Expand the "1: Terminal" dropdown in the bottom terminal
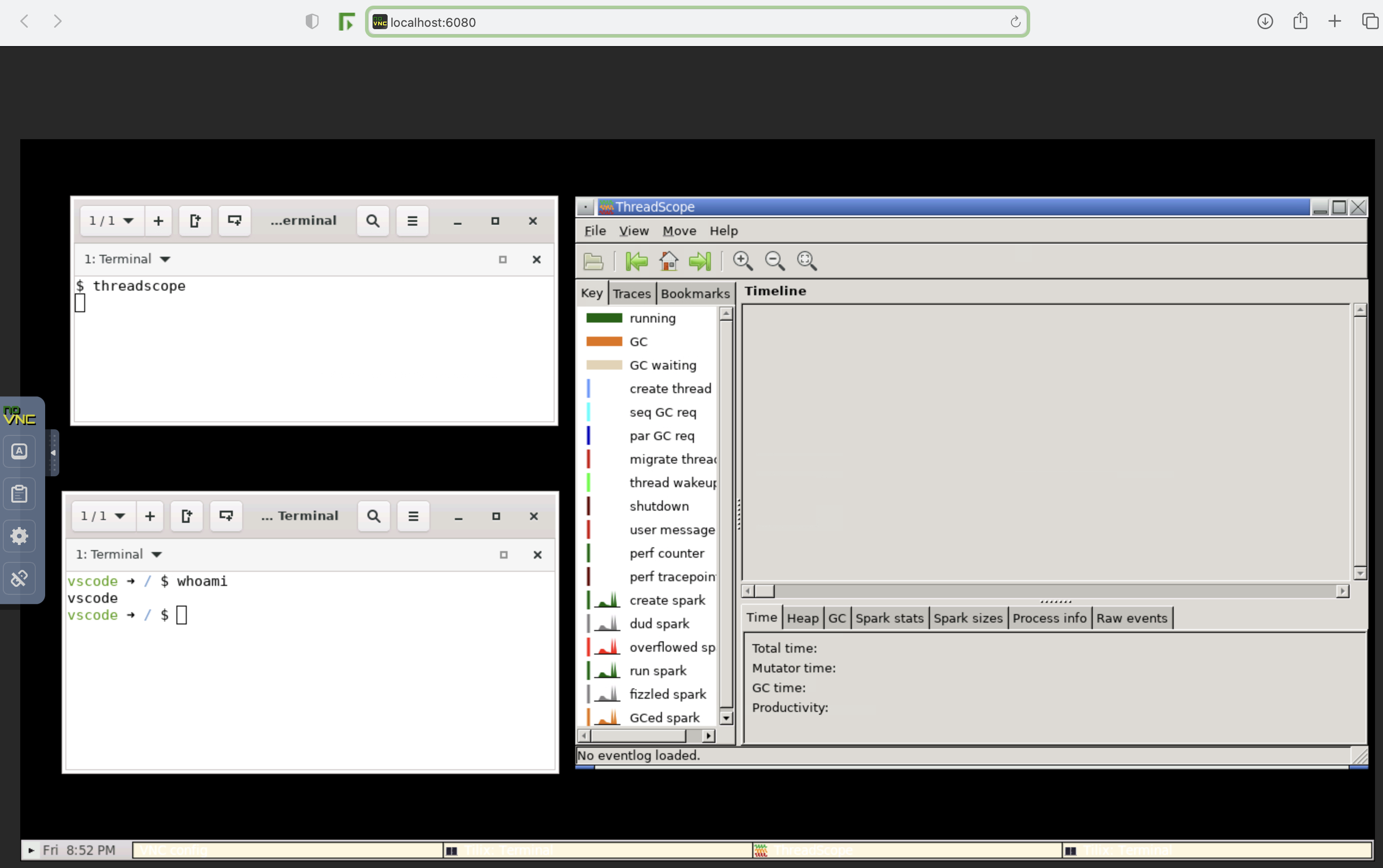 coord(156,554)
